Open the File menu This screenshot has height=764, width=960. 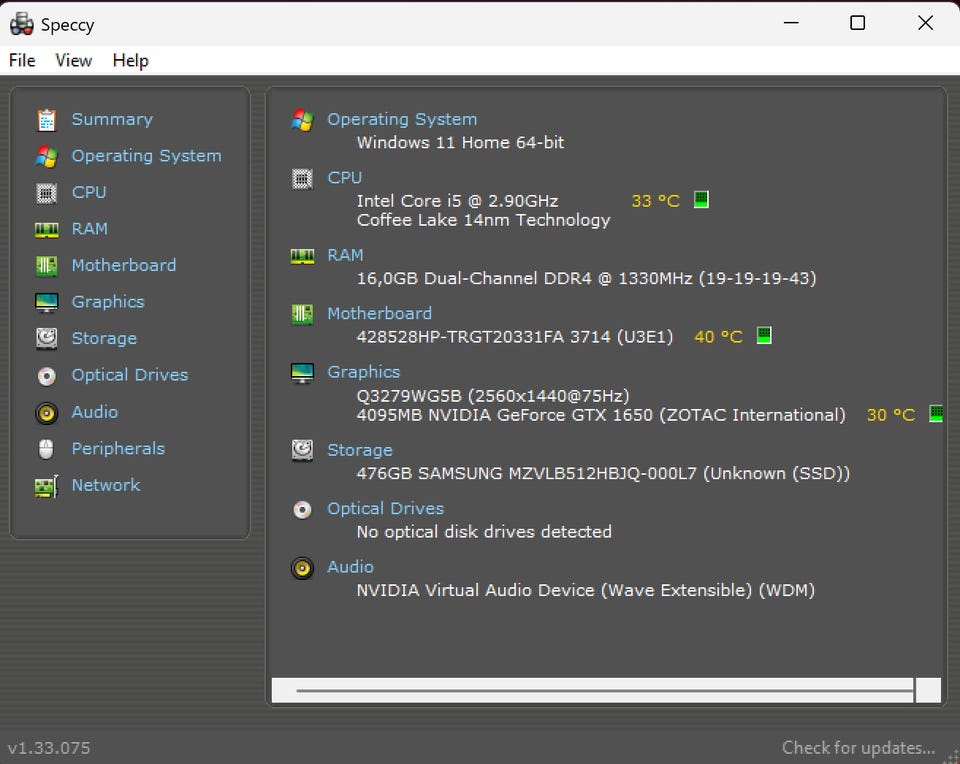(22, 61)
